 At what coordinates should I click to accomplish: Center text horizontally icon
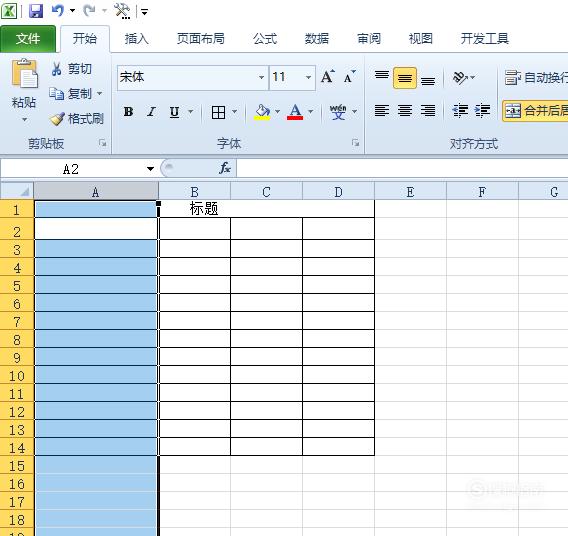coord(405,110)
